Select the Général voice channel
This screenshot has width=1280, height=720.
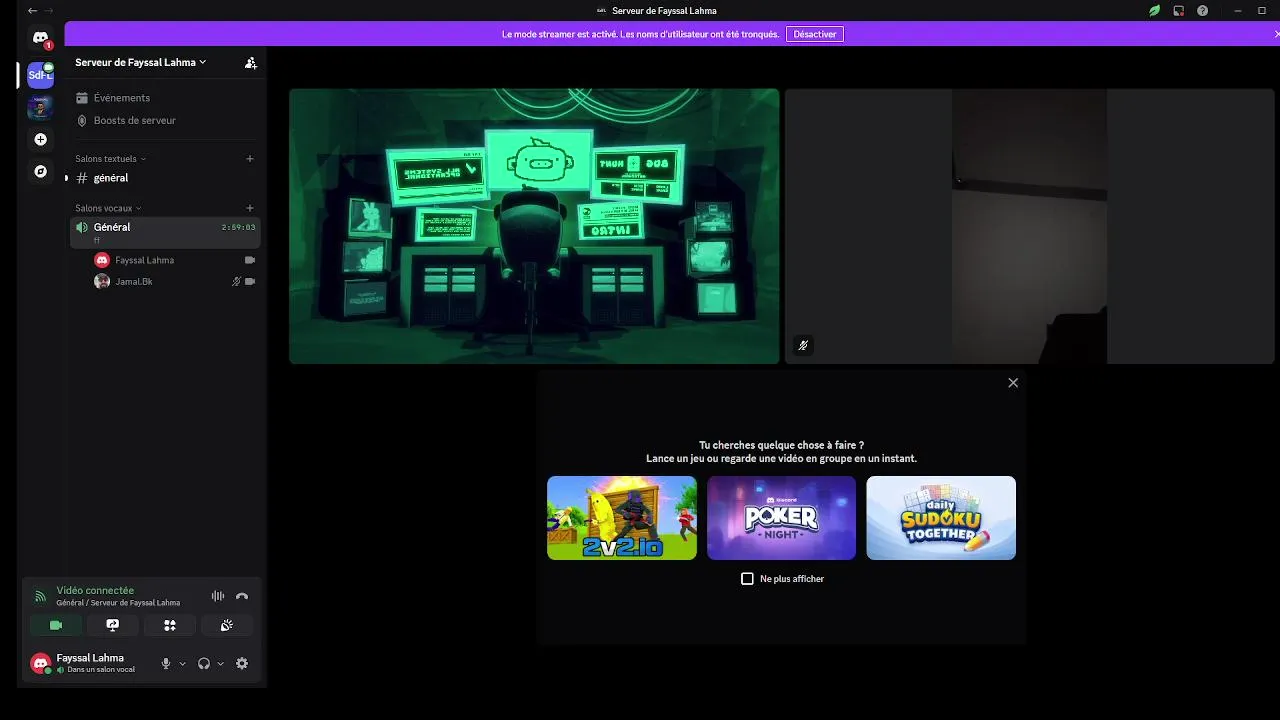(x=165, y=231)
